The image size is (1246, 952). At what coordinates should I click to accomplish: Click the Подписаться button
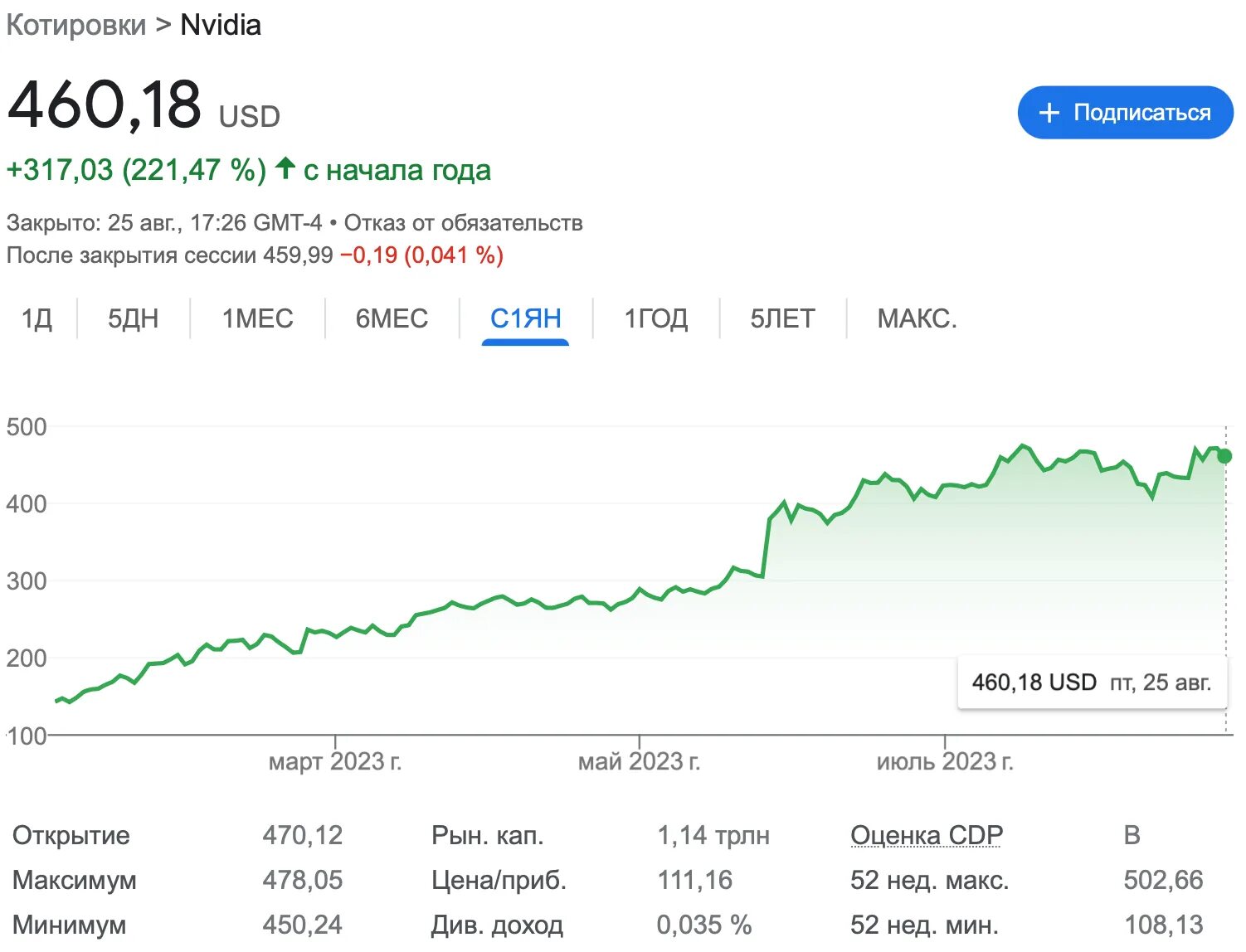1125,113
